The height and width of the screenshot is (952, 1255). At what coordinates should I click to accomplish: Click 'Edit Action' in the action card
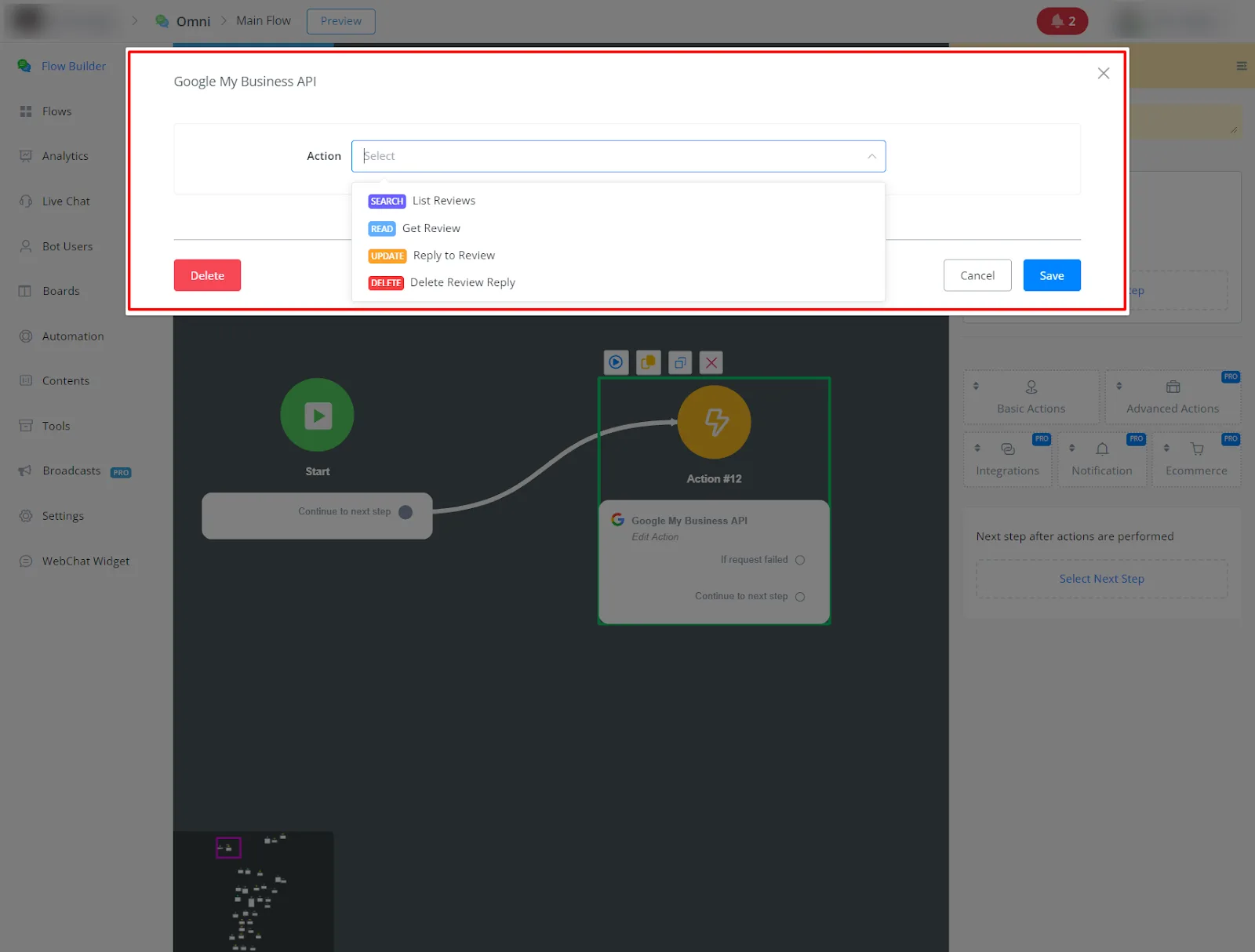pyautogui.click(x=655, y=537)
